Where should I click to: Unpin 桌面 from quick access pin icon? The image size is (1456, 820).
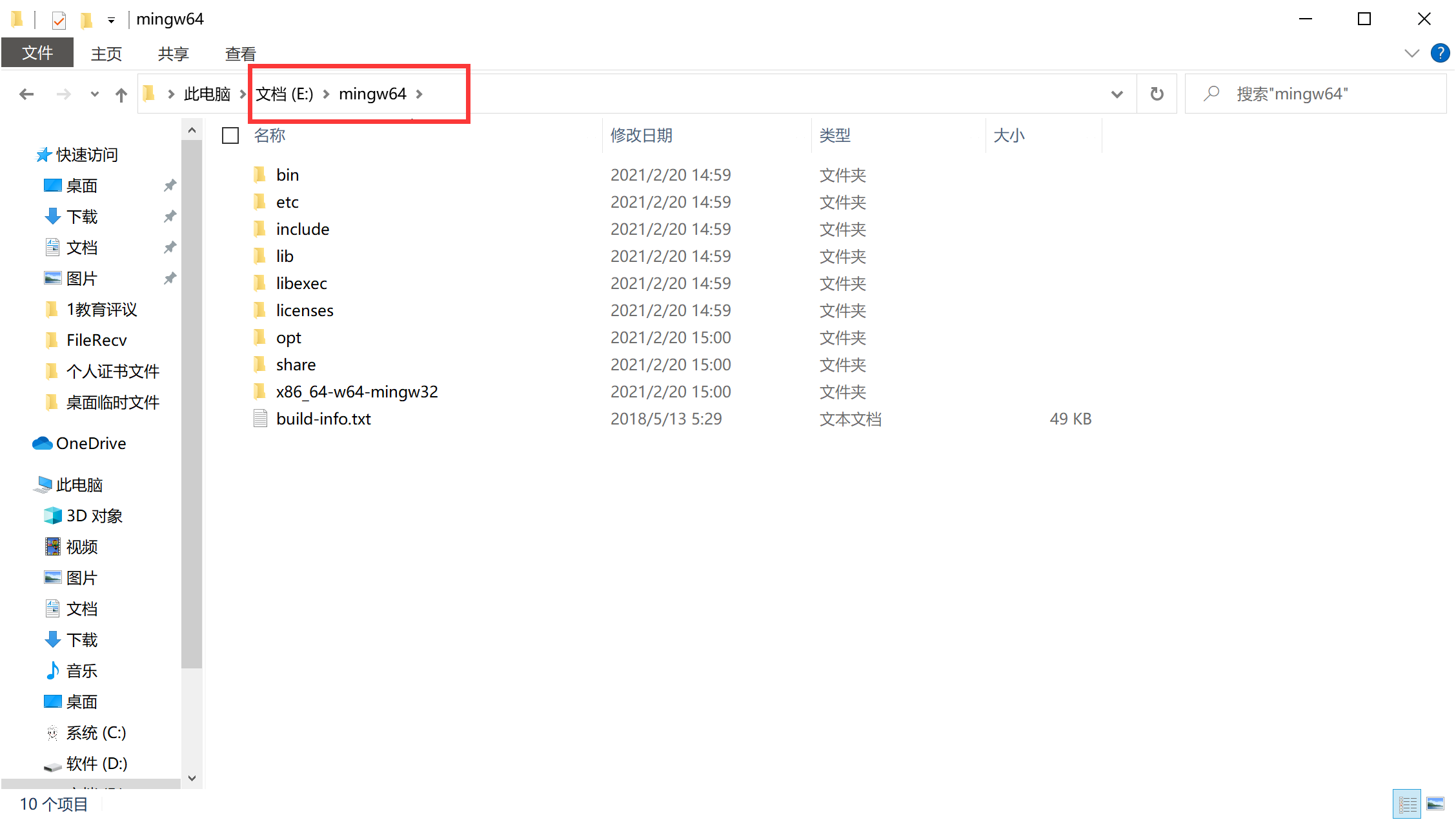pos(170,186)
